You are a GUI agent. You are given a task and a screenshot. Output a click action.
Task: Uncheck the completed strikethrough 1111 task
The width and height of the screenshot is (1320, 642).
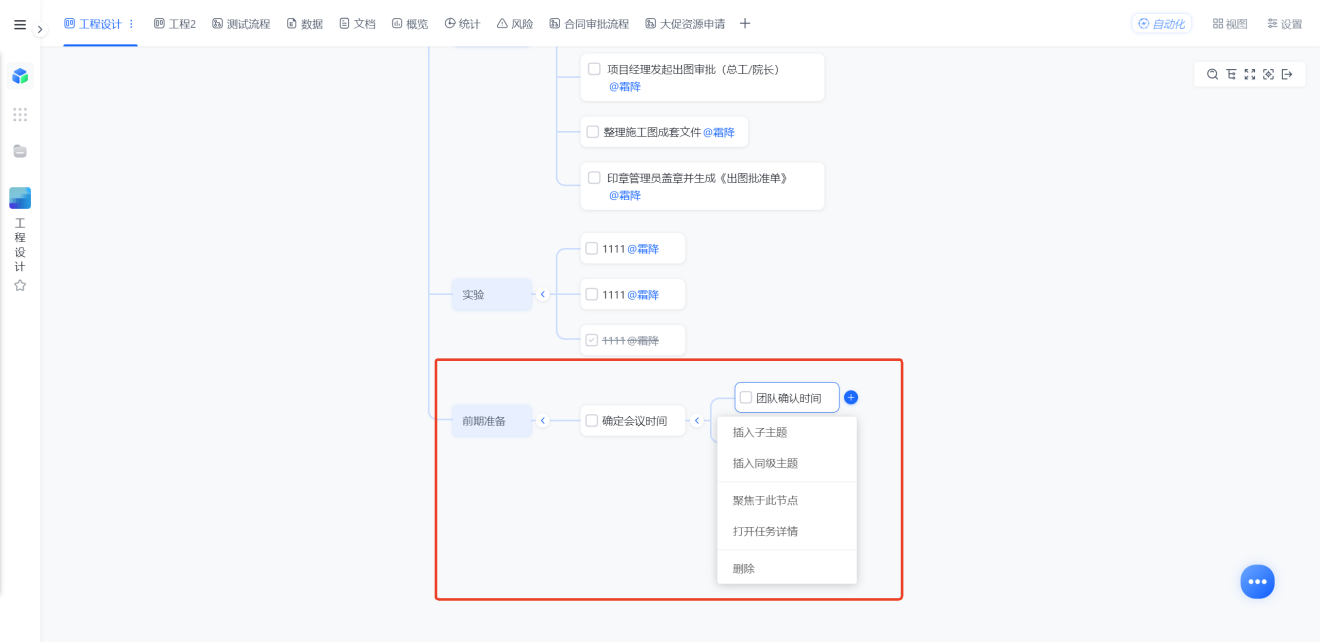tap(592, 340)
